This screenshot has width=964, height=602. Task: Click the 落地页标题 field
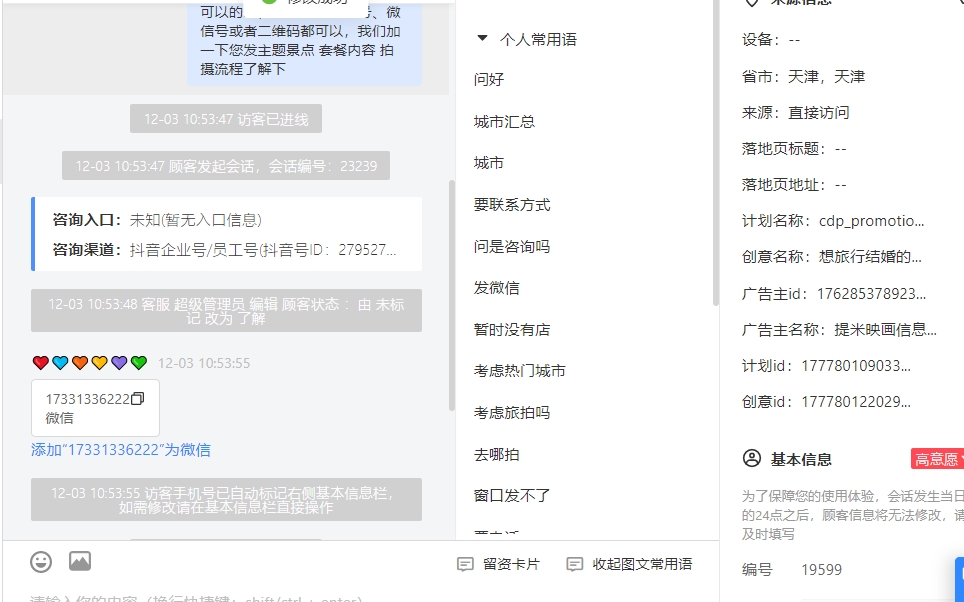(794, 149)
